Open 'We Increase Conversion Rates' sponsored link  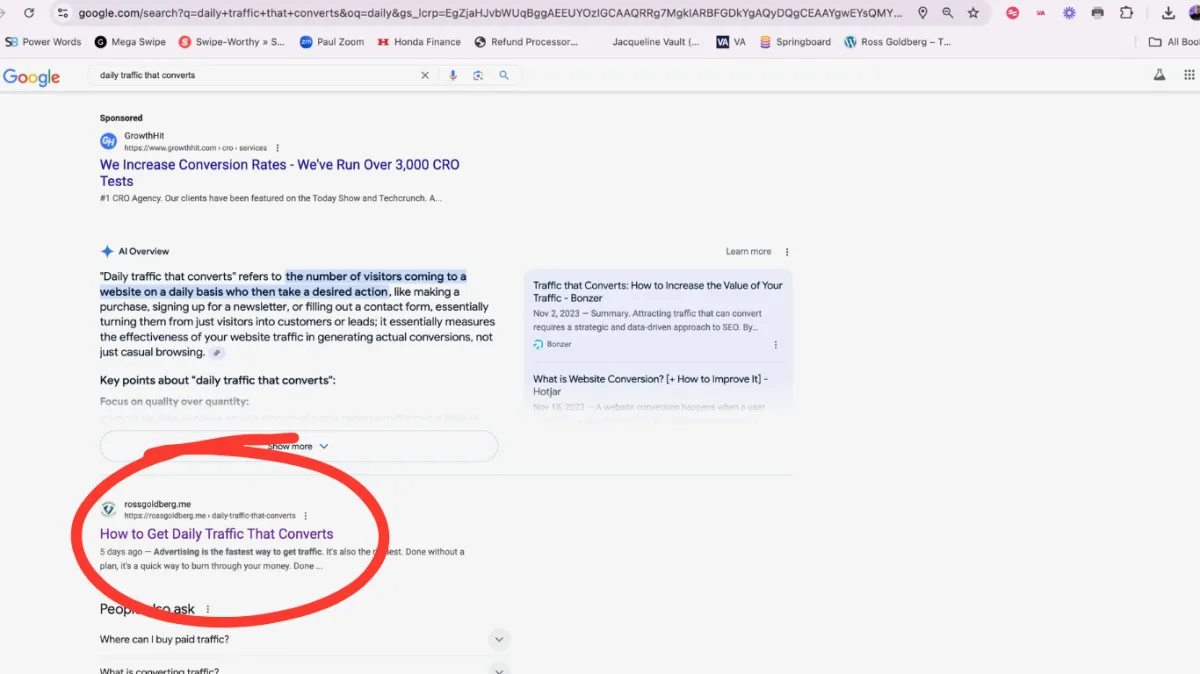(280, 173)
